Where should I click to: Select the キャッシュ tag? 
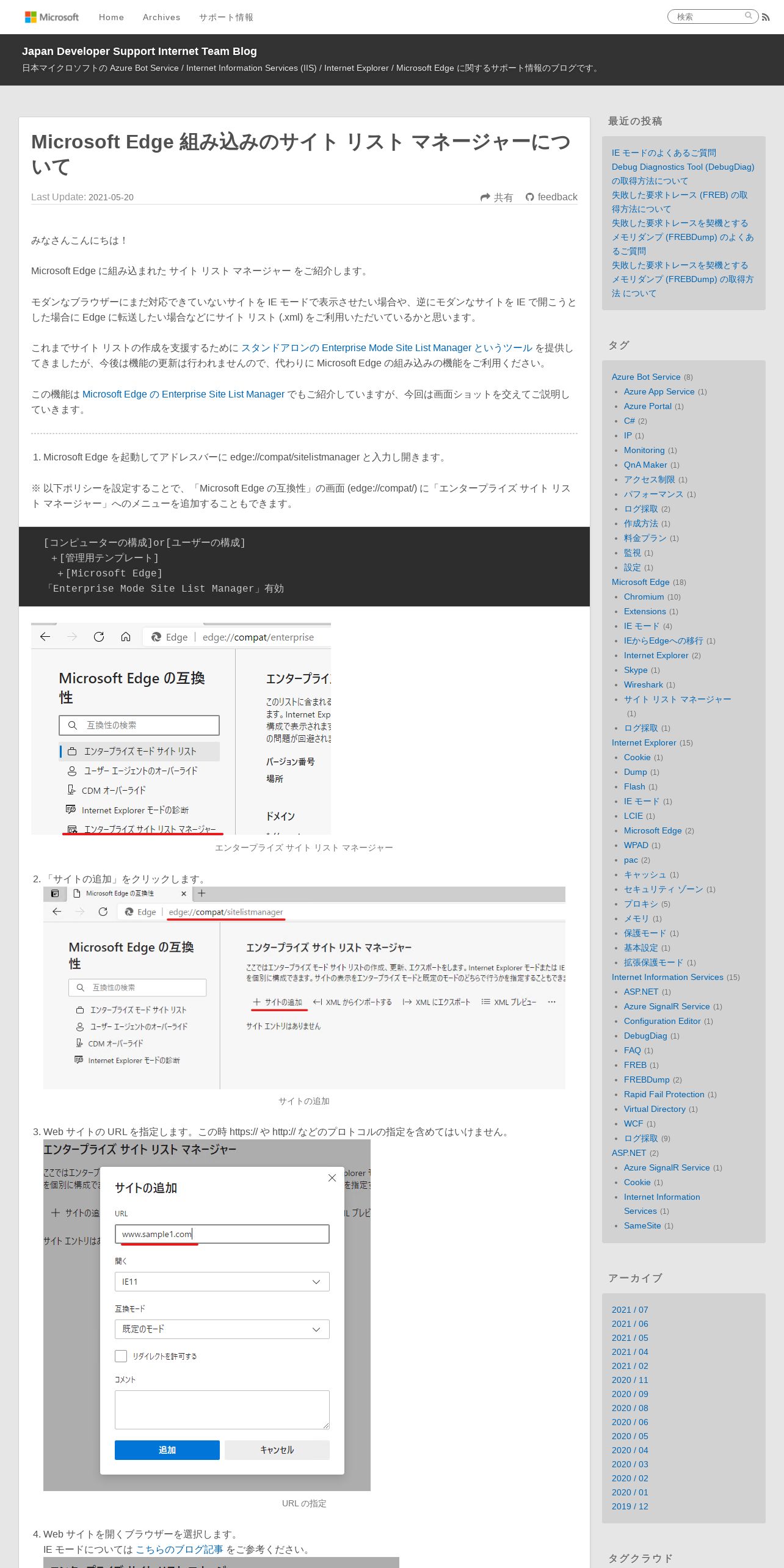[x=645, y=874]
